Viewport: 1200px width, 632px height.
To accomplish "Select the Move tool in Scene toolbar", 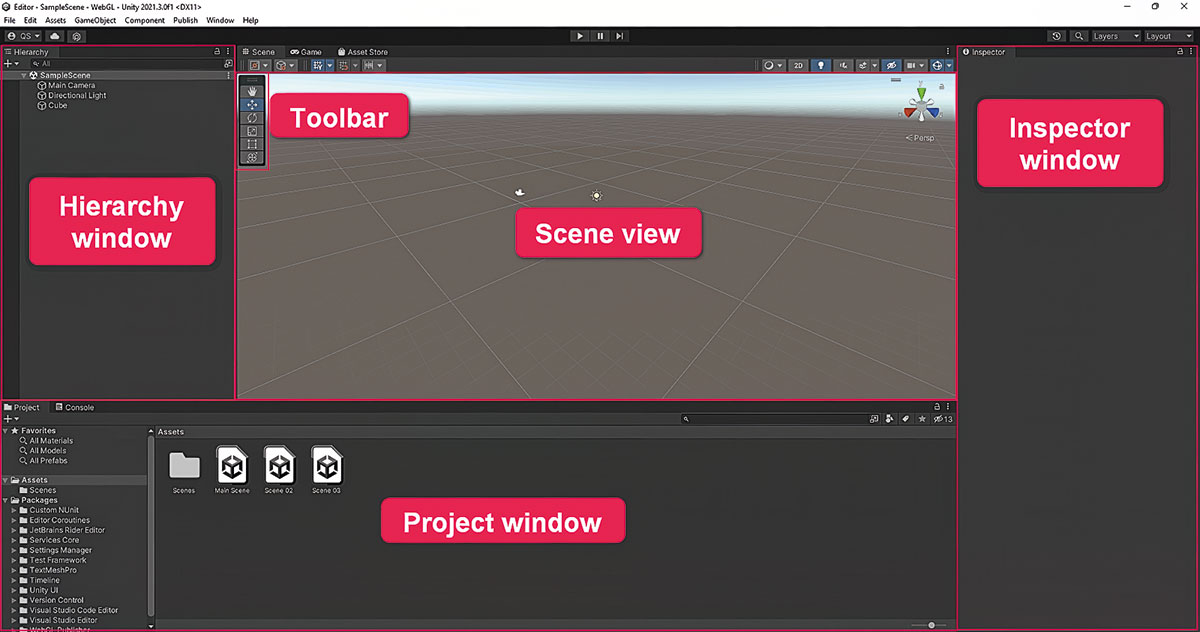I will point(252,104).
